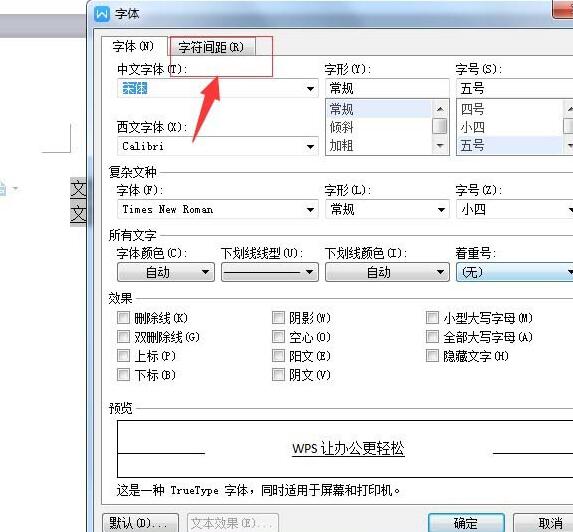This screenshot has height=532, width=573.
Task: Click the preview text WPS 让办公更轻松
Action: pyautogui.click(x=348, y=448)
